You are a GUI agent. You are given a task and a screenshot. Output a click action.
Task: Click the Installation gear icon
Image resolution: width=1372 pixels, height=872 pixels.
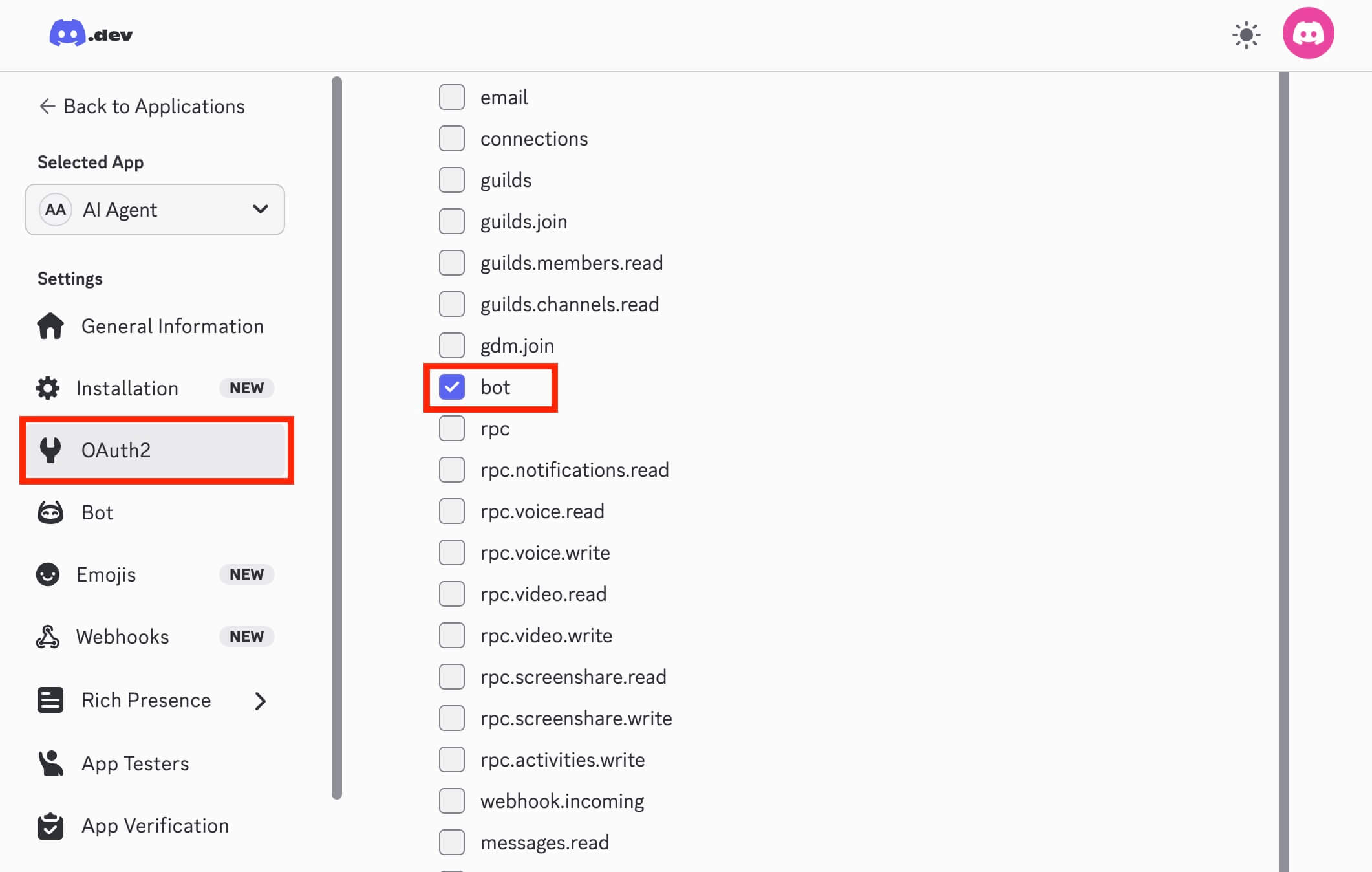pos(48,388)
